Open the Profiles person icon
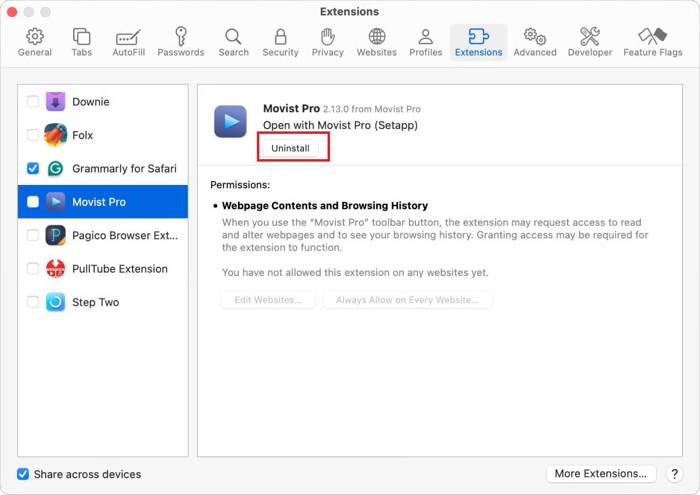Screen dimensions: 700x495 click(426, 37)
